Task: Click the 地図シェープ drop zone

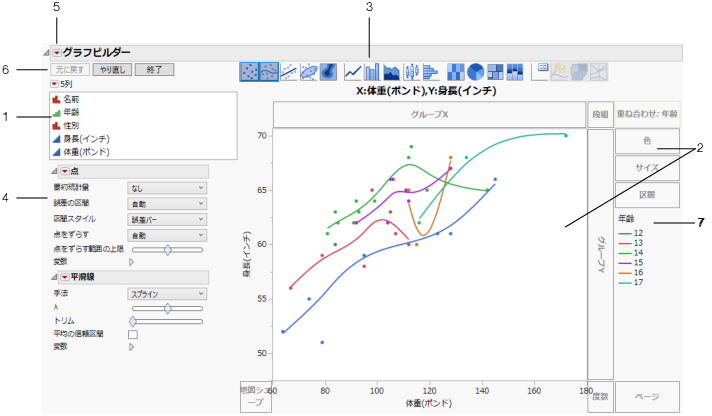Action: tap(256, 396)
